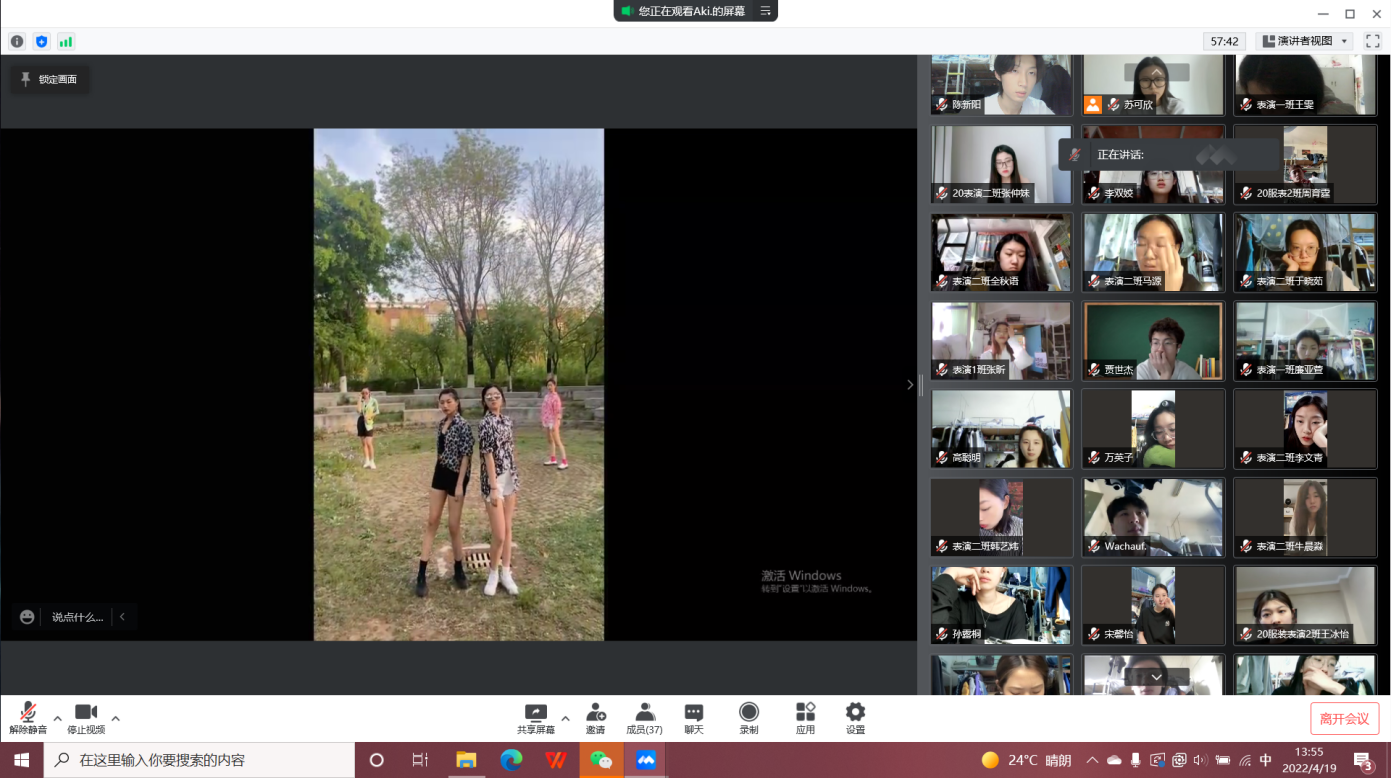1391x778 pixels.
Task: Open audio options arrow beside 解除静音
Action: point(57,718)
